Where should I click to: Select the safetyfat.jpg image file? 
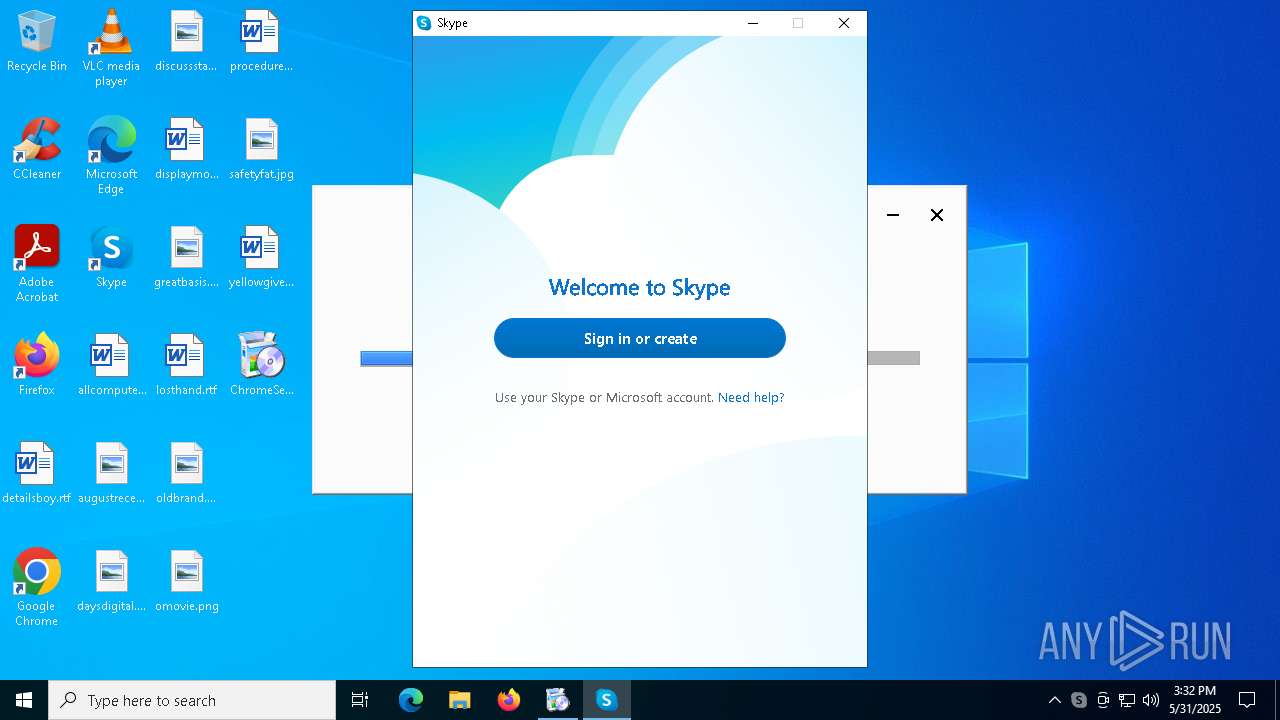click(261, 150)
